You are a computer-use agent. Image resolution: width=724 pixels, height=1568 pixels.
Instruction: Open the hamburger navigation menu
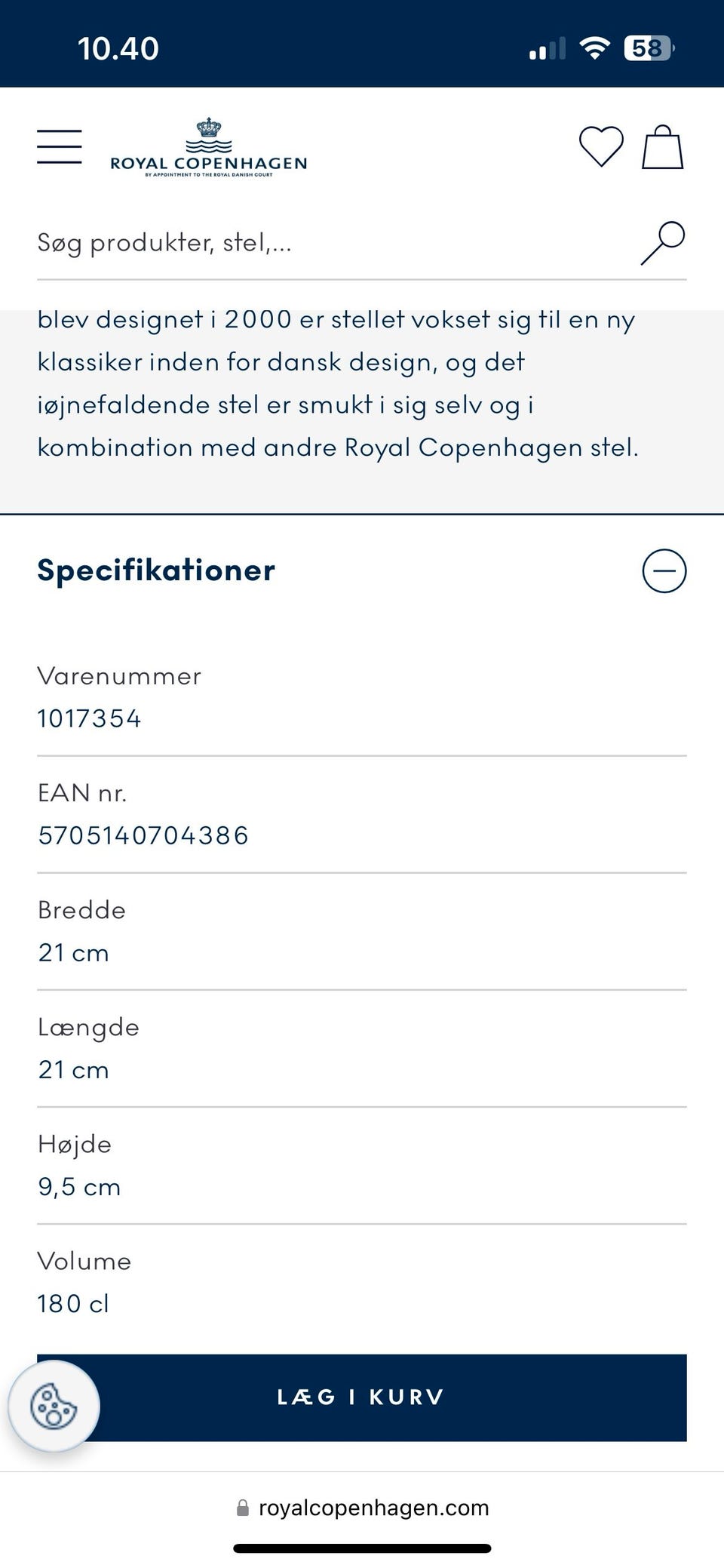pyautogui.click(x=60, y=146)
